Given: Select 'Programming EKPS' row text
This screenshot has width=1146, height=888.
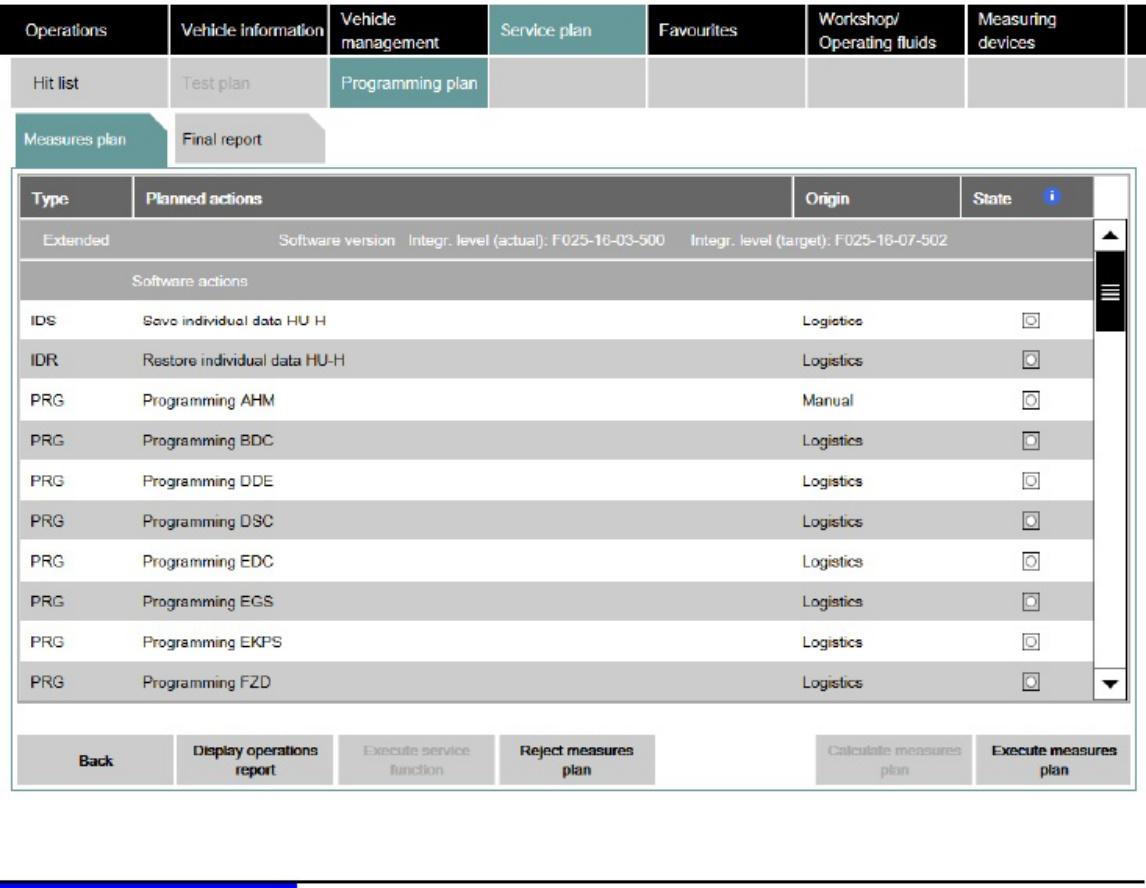Looking at the screenshot, I should [212, 642].
